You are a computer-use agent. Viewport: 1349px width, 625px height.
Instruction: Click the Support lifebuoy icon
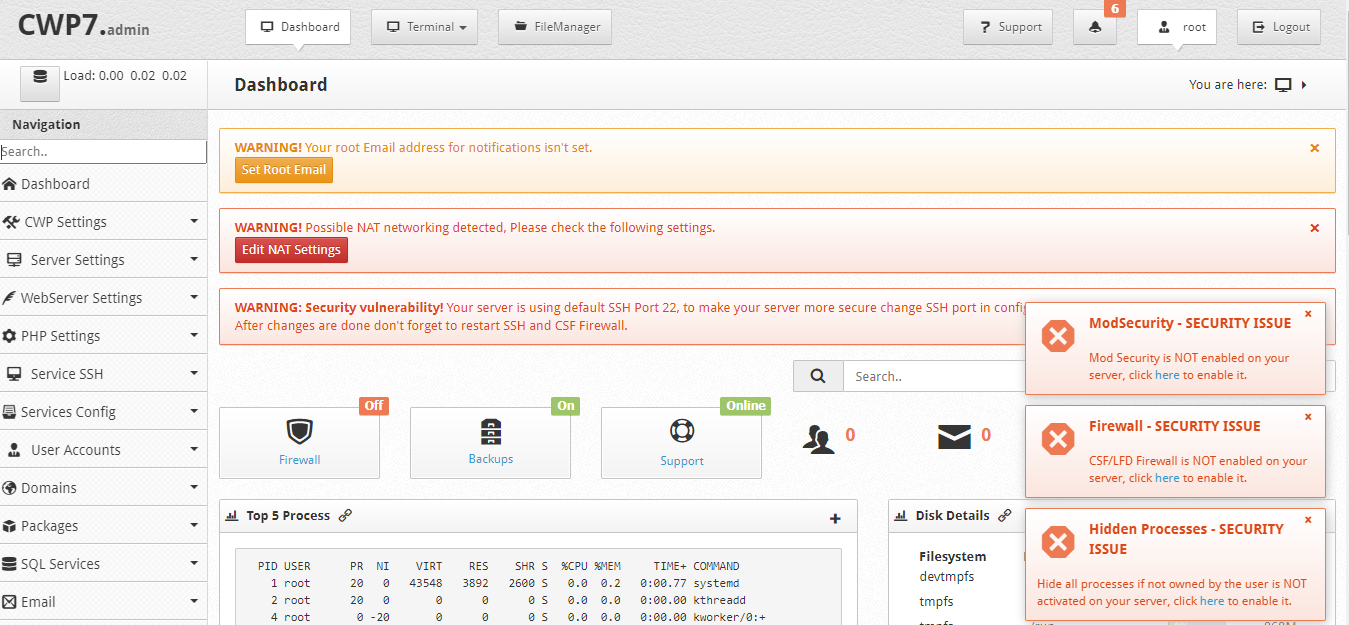pos(681,431)
